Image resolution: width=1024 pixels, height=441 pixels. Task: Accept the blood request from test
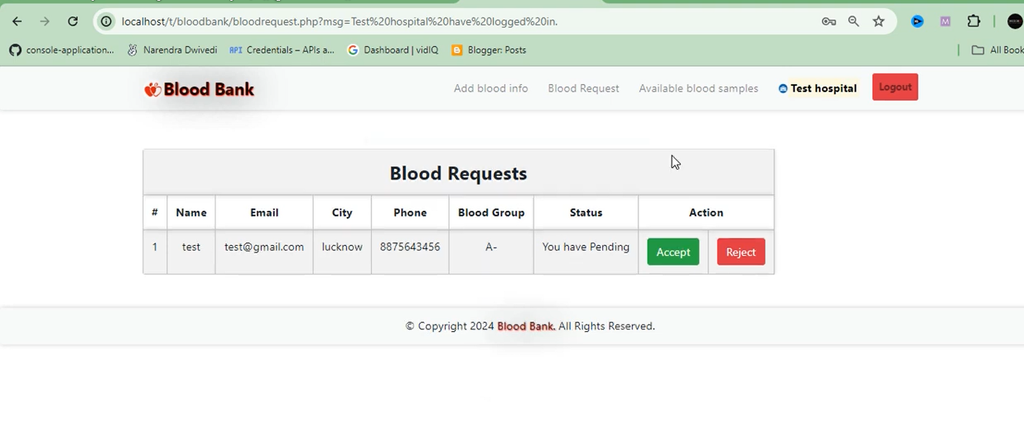(x=673, y=252)
